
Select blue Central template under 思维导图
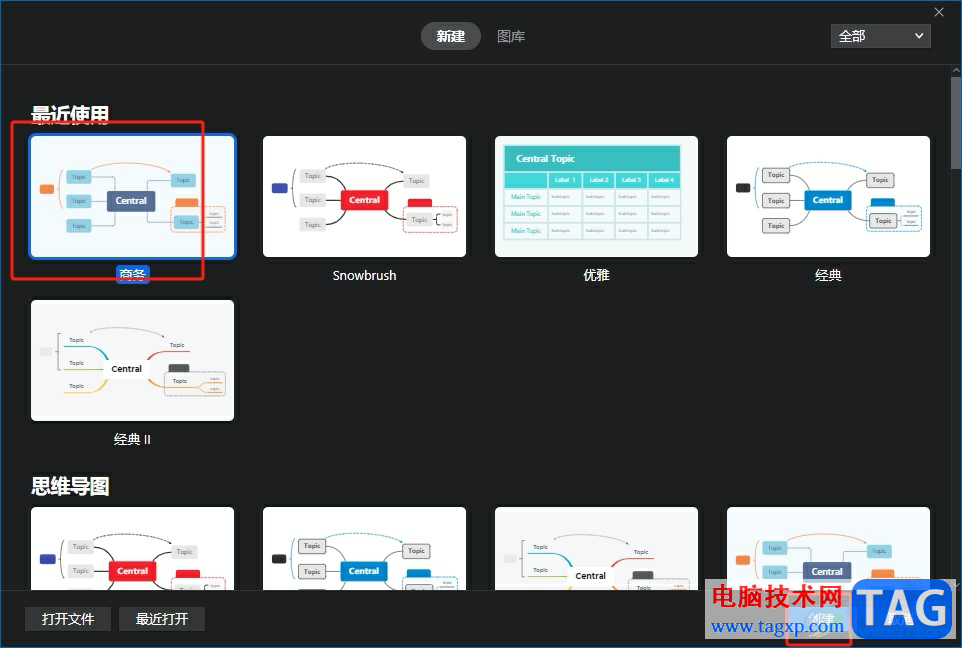364,549
